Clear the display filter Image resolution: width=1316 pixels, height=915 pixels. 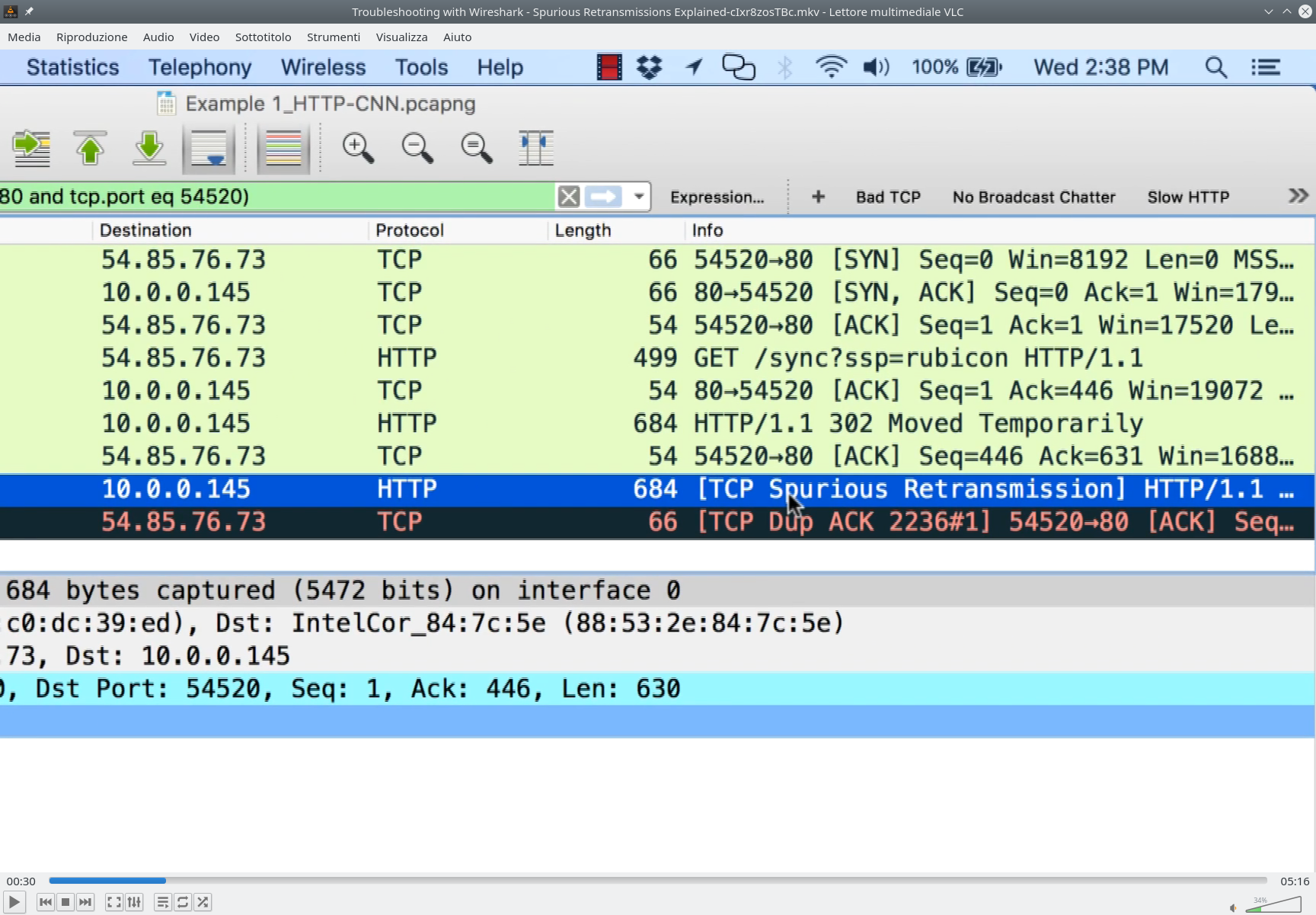pyautogui.click(x=569, y=197)
